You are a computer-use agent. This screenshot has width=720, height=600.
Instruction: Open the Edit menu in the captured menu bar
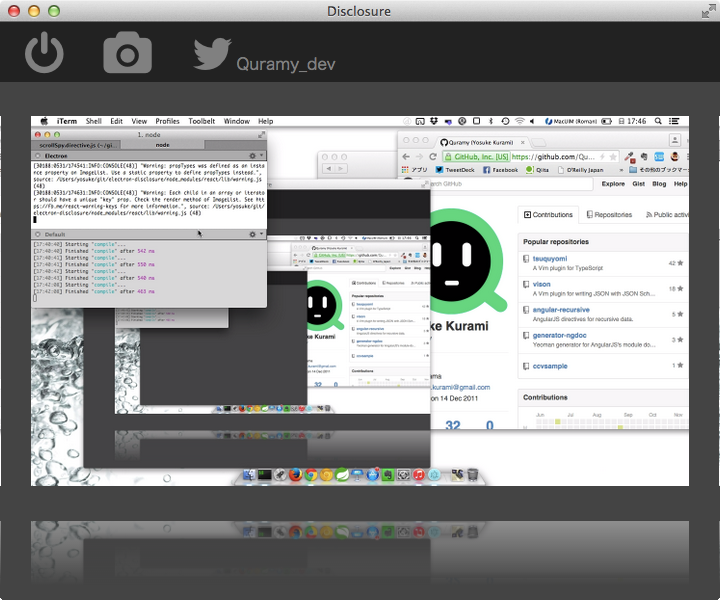116,121
